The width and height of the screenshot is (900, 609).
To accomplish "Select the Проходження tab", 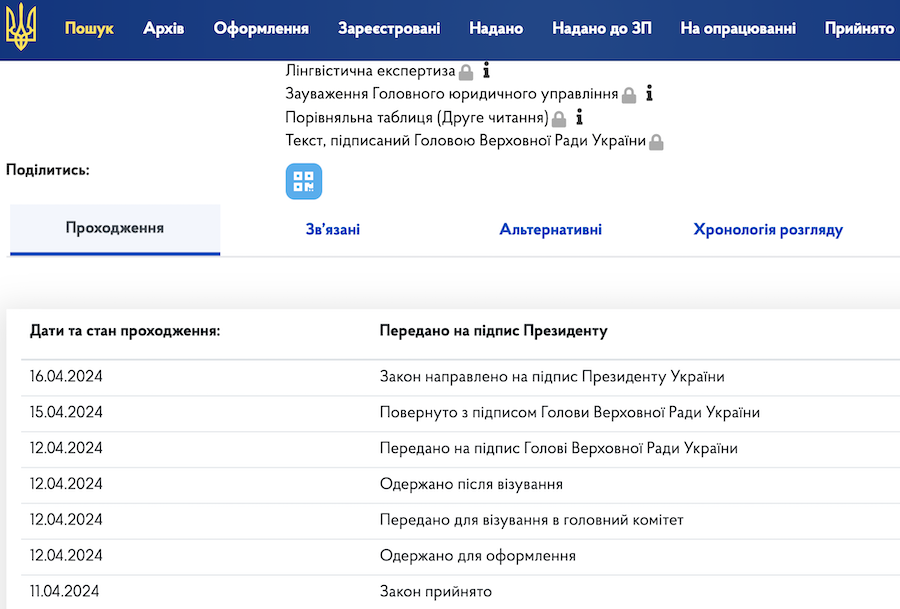I will tap(115, 228).
